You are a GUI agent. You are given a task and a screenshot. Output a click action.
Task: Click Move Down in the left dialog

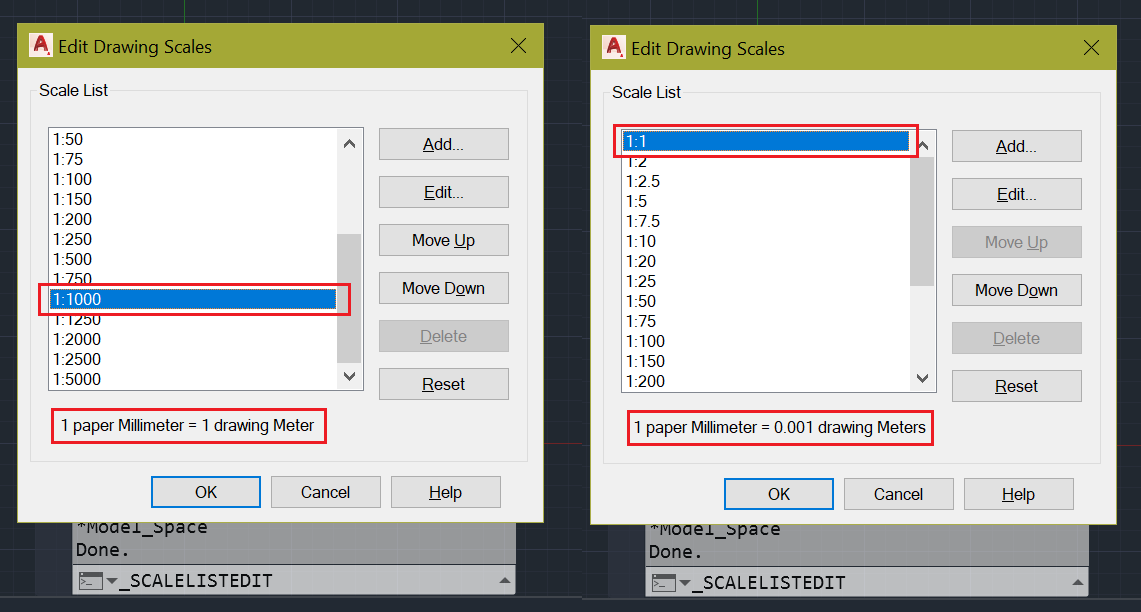tap(443, 288)
